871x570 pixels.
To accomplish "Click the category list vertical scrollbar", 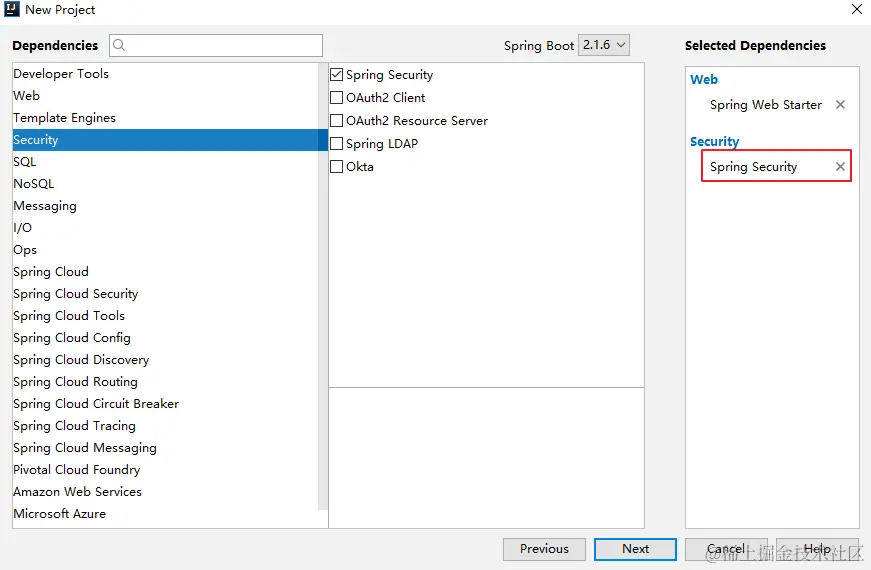I will tap(323, 286).
